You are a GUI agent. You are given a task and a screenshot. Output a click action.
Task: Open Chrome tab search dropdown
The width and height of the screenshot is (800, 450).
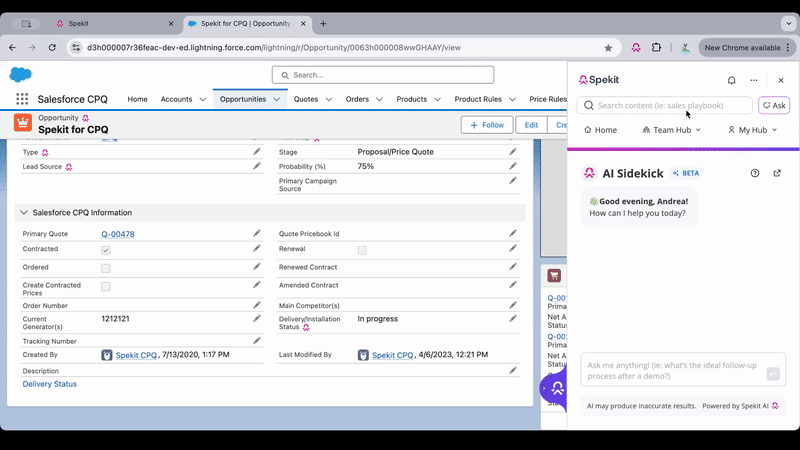click(x=789, y=23)
